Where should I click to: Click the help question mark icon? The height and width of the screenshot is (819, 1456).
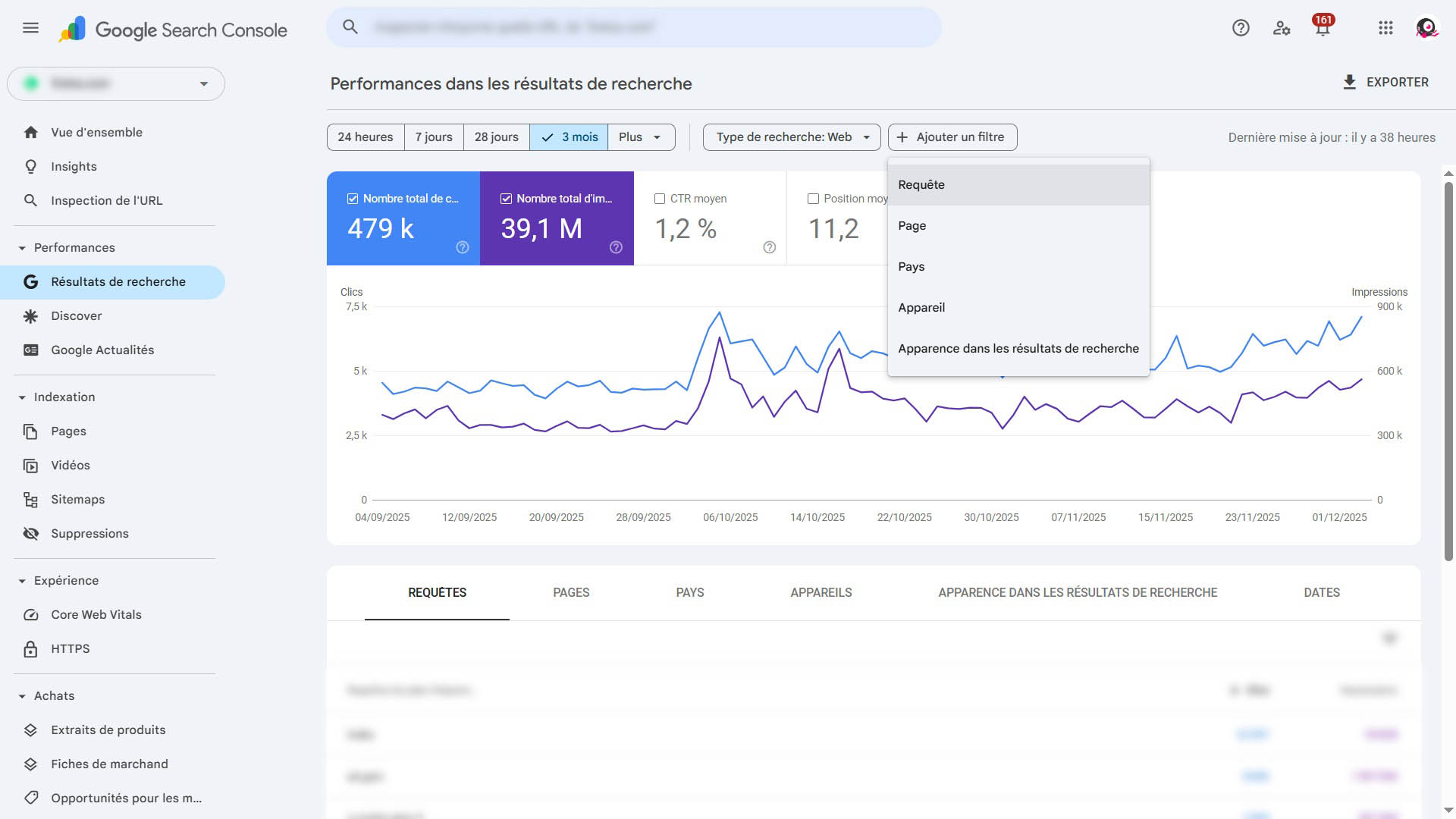[1241, 28]
